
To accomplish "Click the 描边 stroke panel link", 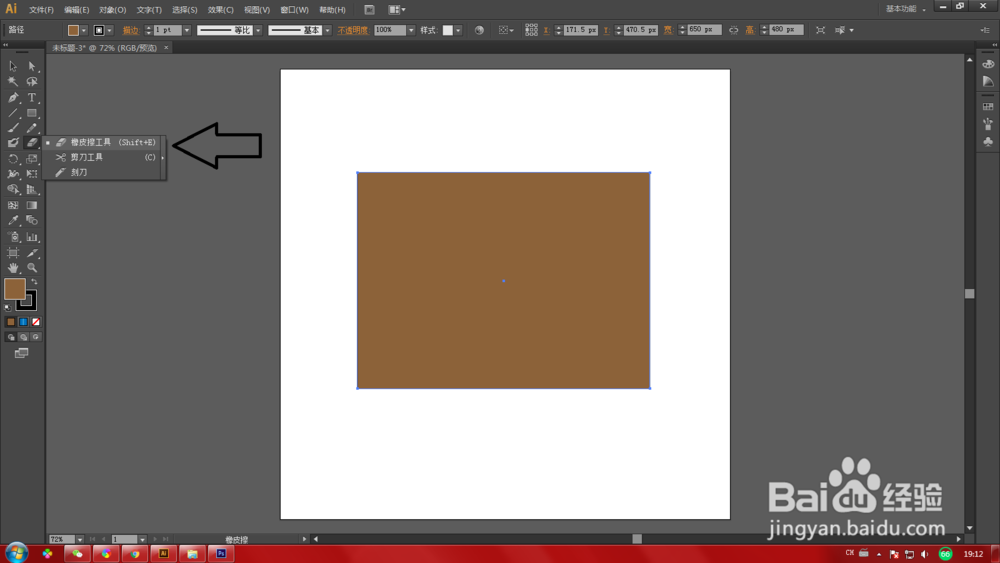I will [x=131, y=30].
